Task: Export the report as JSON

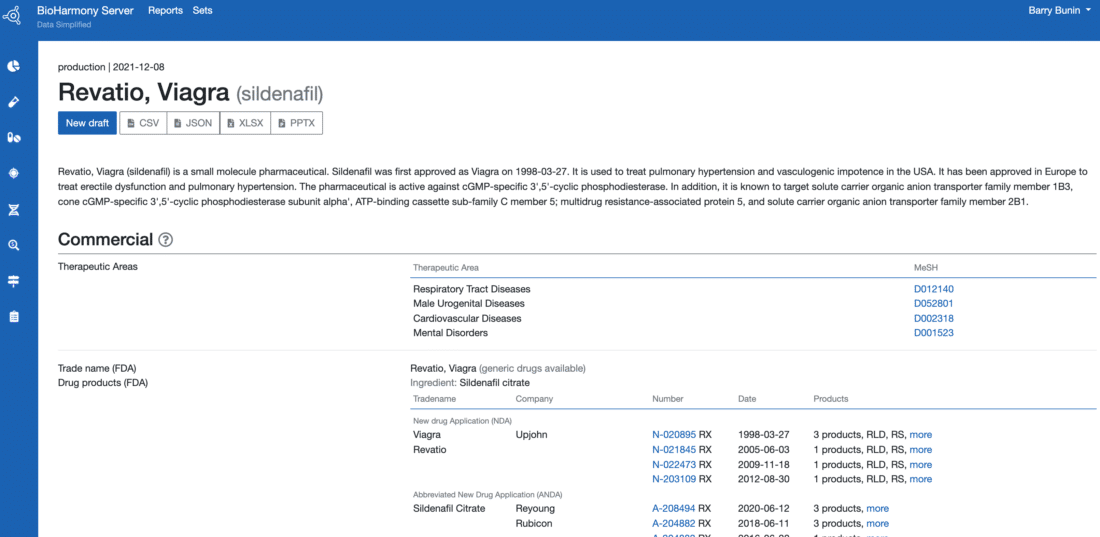Action: (193, 124)
